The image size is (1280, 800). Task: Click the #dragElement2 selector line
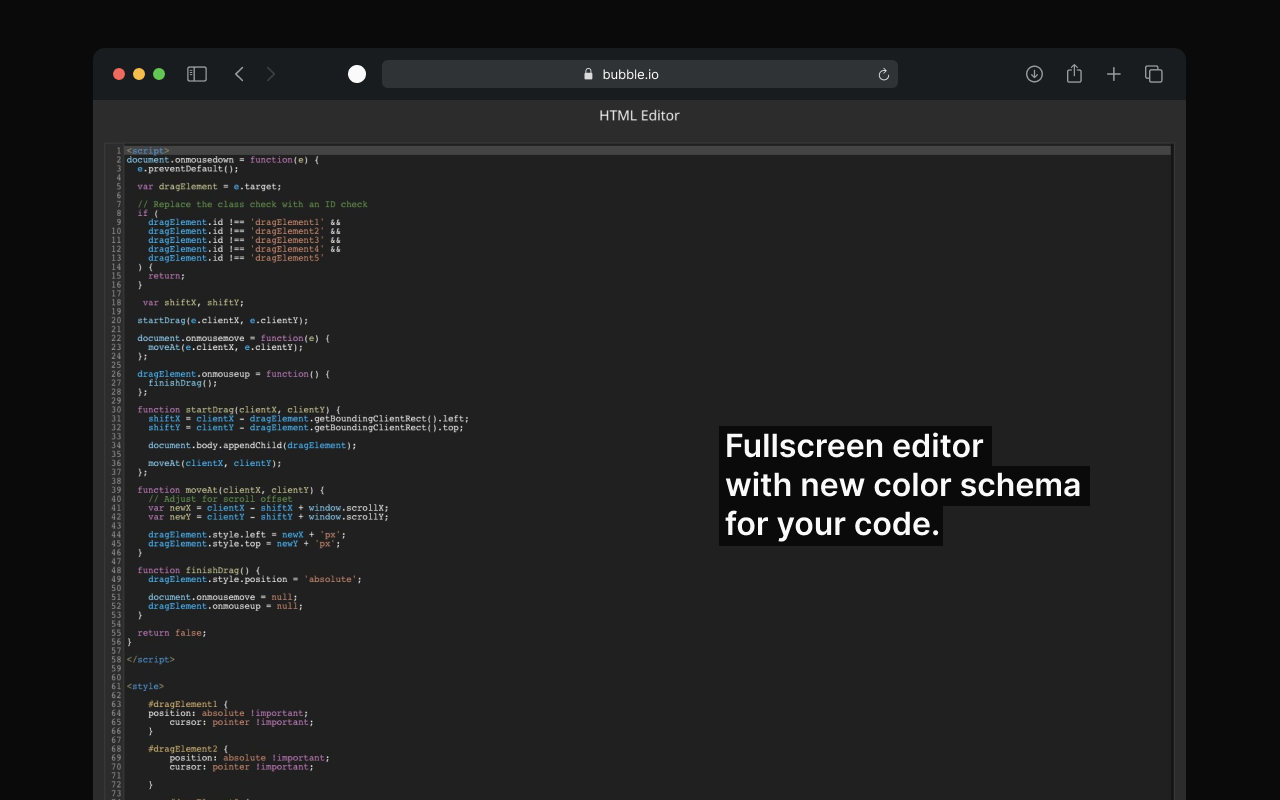coord(188,749)
